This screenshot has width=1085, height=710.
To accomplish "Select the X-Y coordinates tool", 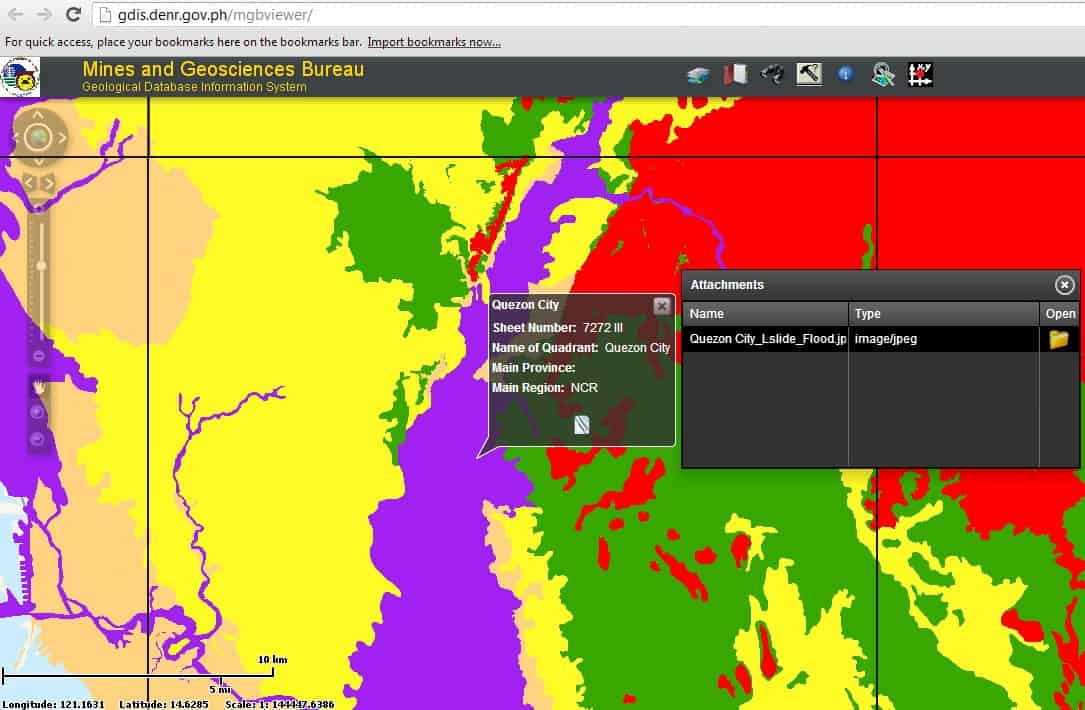I will (x=920, y=75).
